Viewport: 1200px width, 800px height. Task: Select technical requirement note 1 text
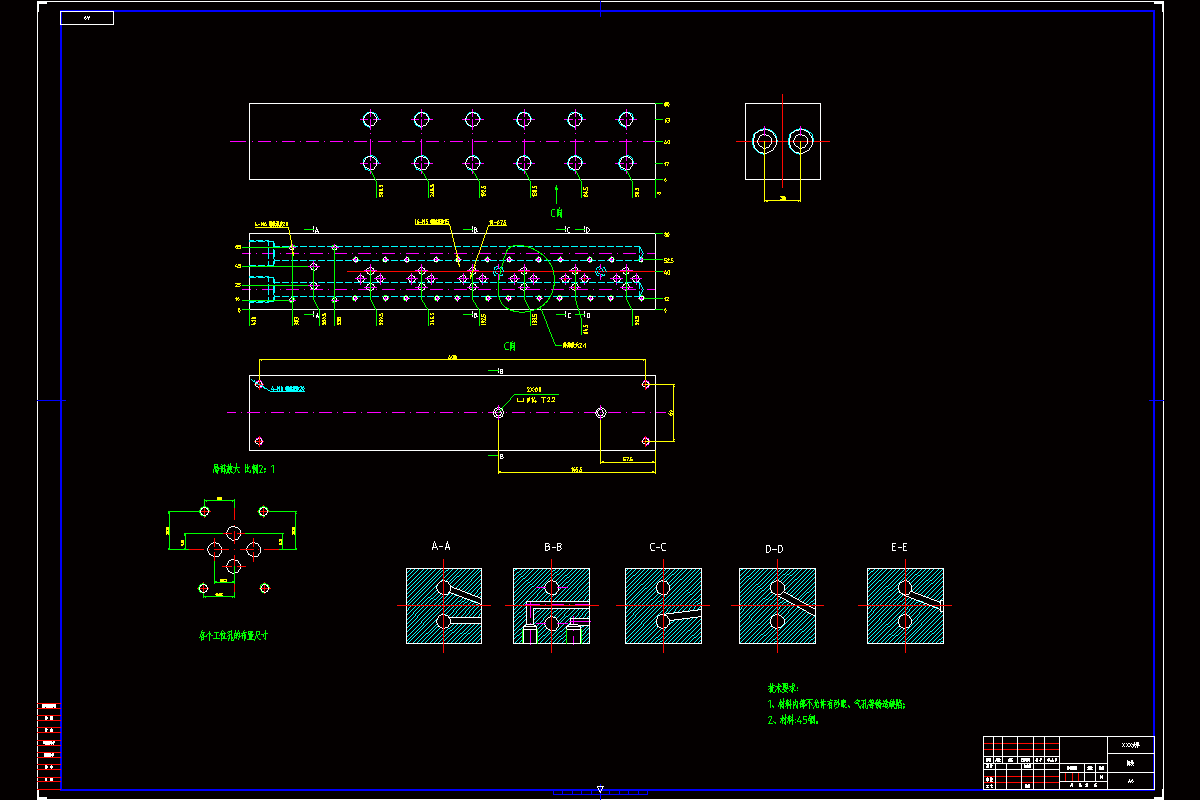836,704
